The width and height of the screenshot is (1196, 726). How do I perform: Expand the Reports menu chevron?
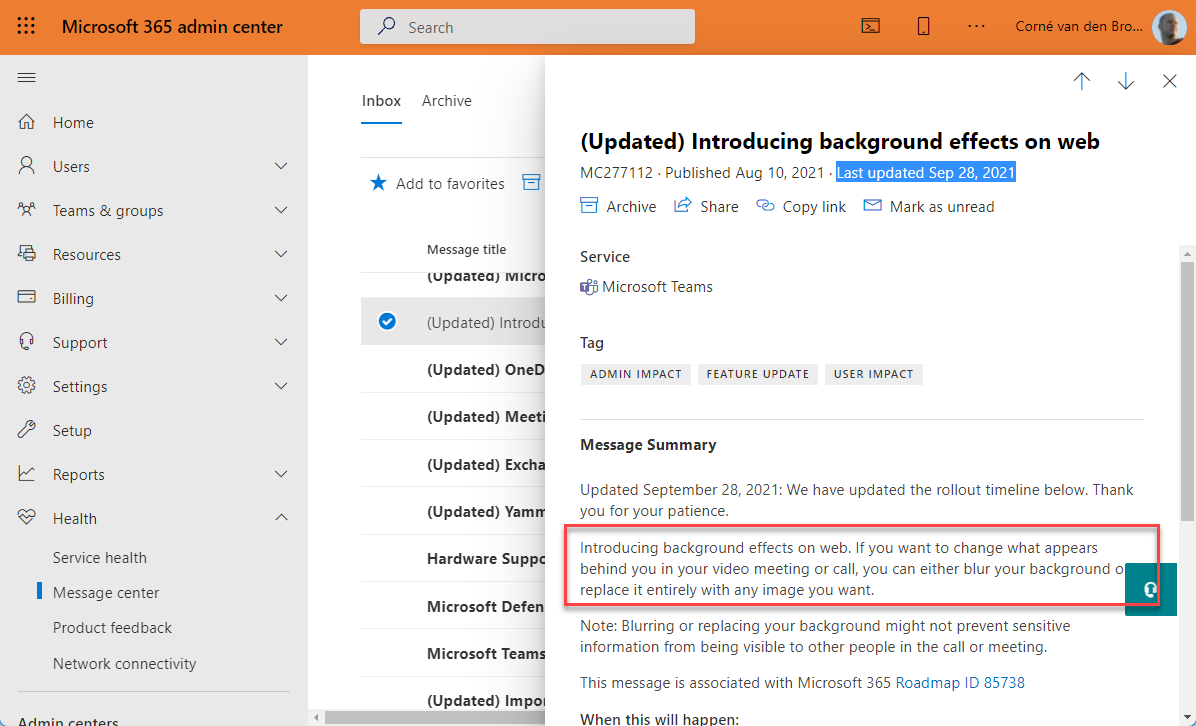point(281,474)
